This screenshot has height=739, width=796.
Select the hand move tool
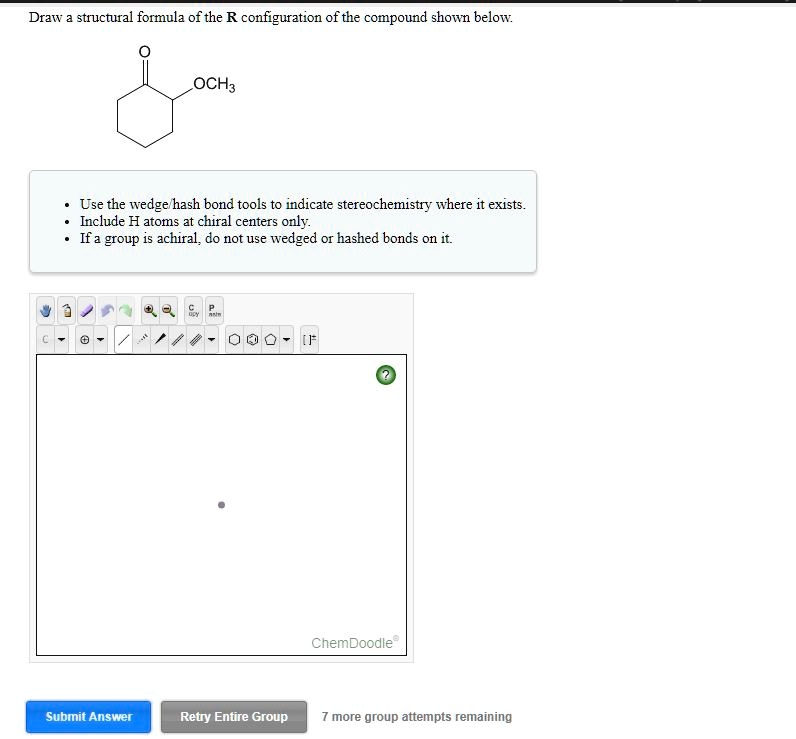46,310
